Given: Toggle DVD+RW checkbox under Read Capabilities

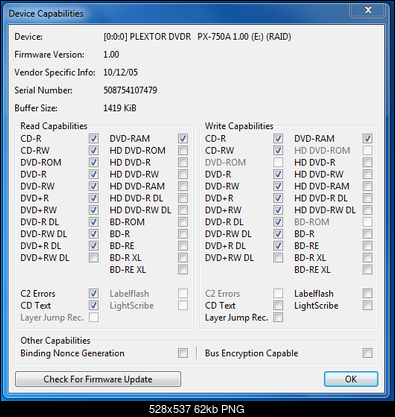Looking at the screenshot, I should pyautogui.click(x=94, y=210).
